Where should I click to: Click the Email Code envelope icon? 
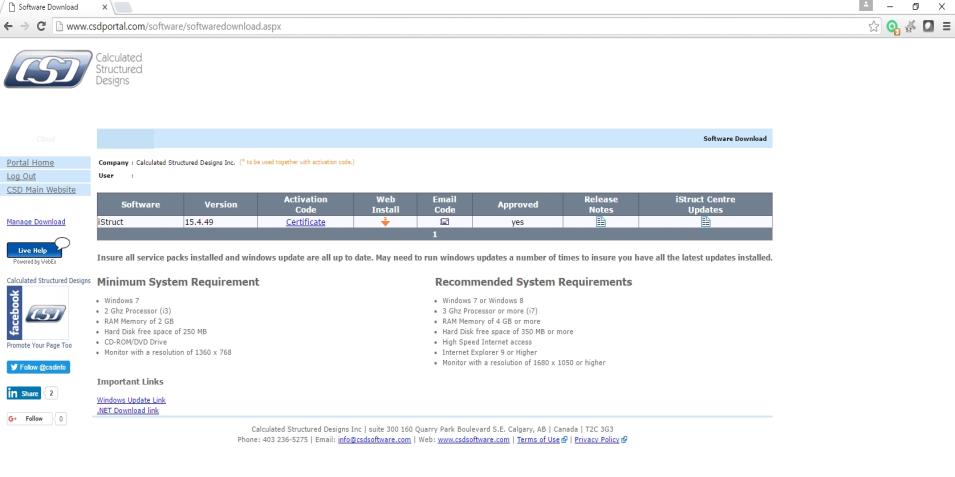coord(444,222)
